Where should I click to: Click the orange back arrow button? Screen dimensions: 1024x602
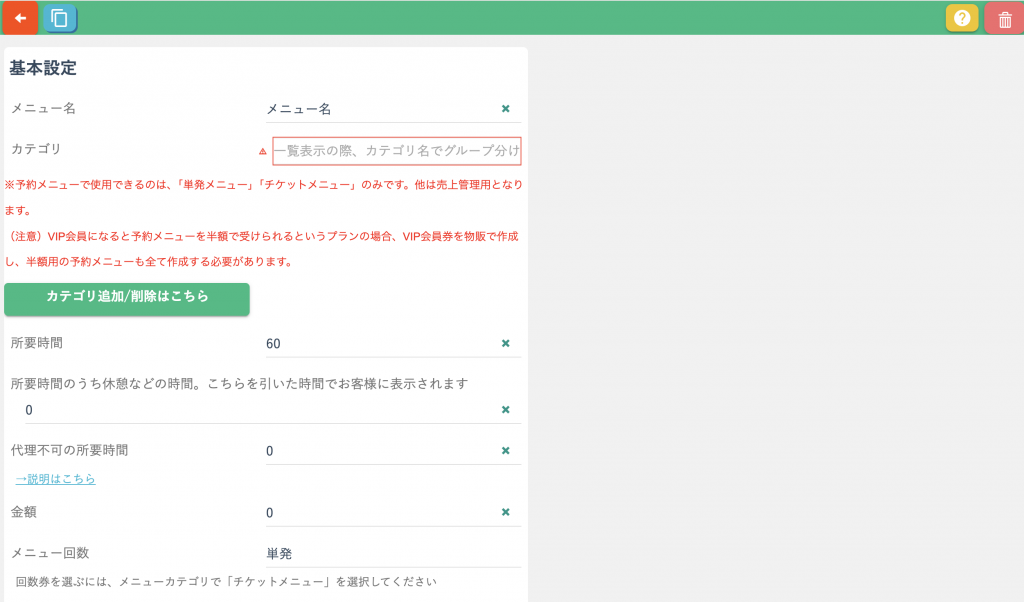[20, 18]
